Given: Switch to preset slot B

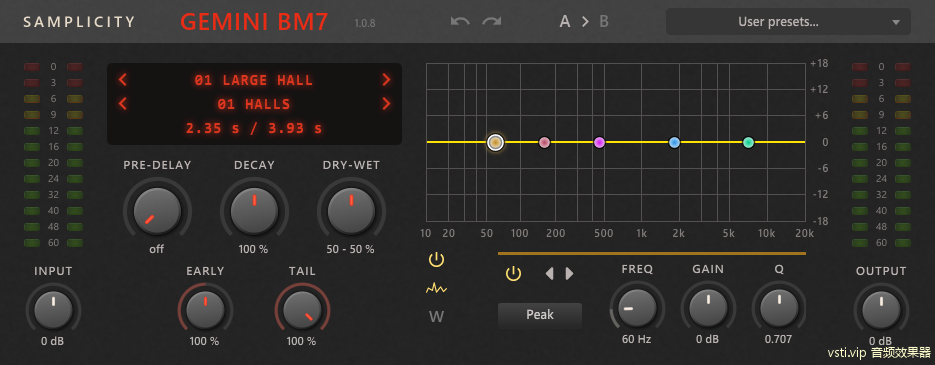Looking at the screenshot, I should tap(604, 22).
